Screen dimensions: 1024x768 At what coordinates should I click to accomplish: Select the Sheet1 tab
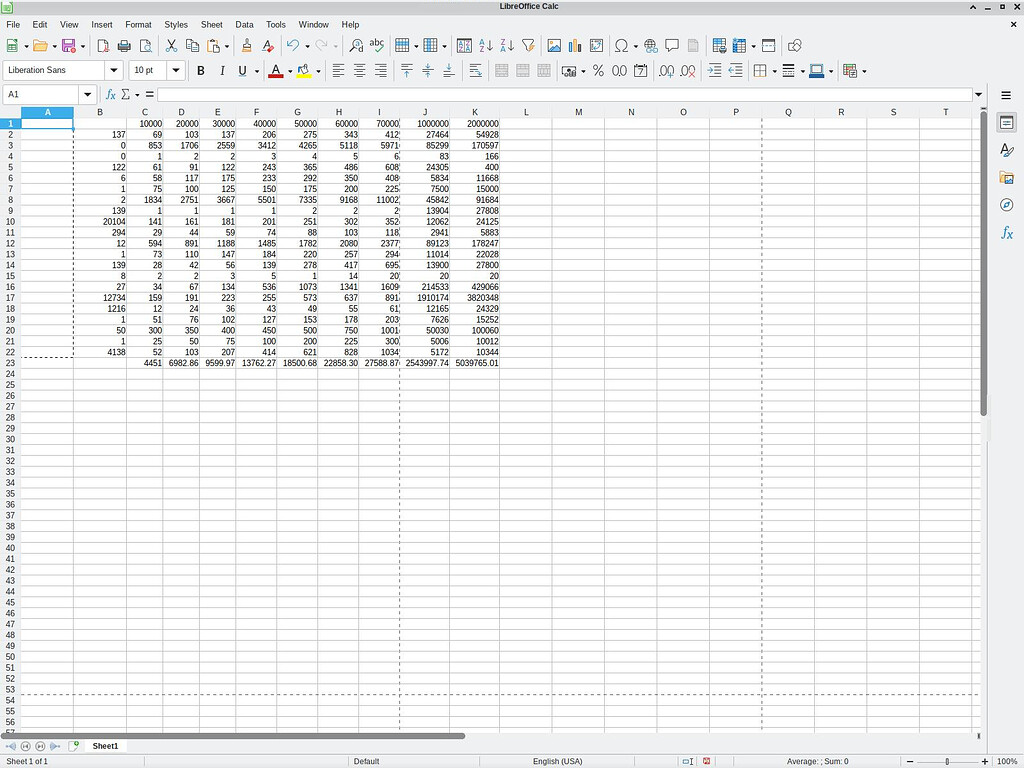[x=105, y=746]
